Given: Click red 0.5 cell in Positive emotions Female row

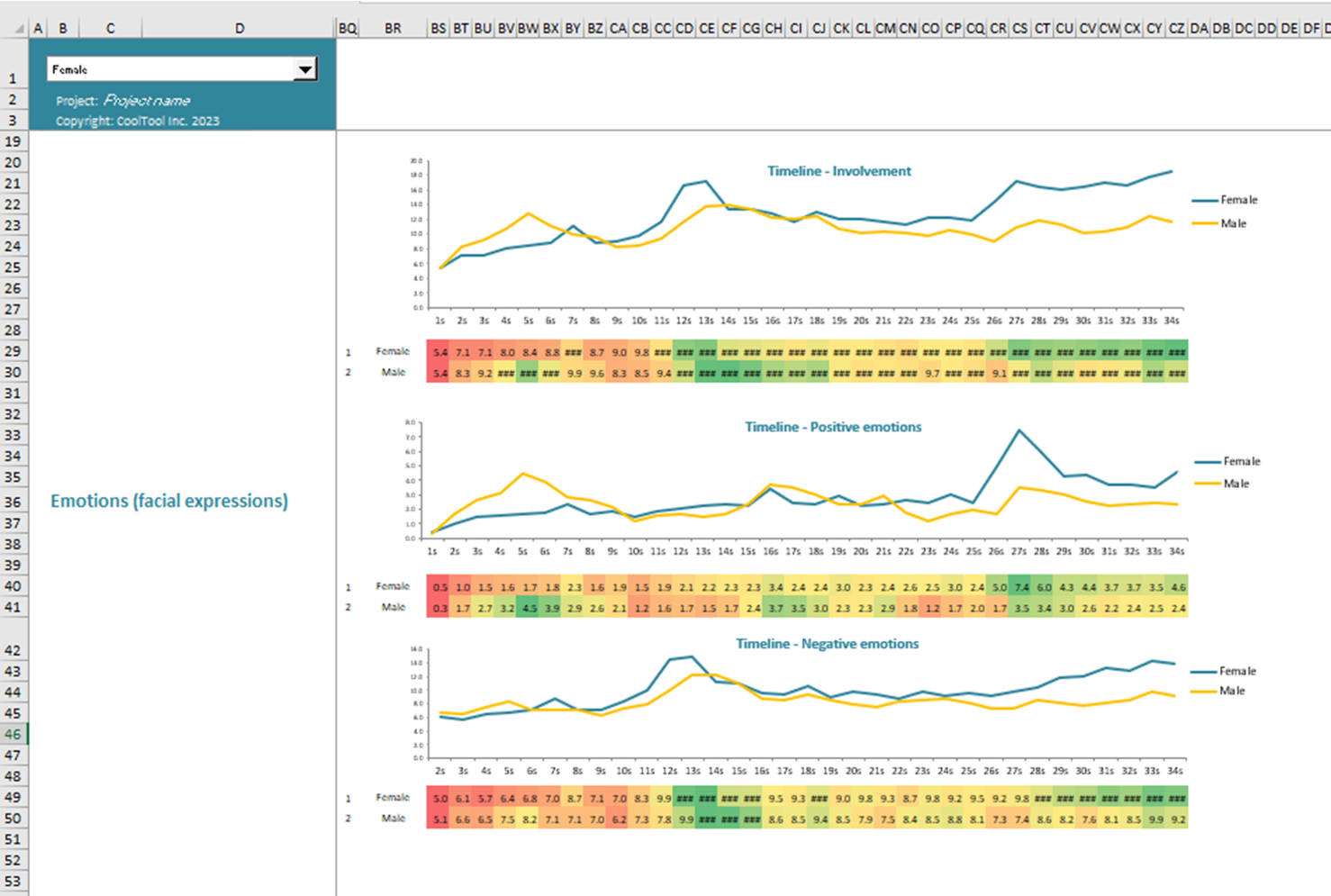Looking at the screenshot, I should tap(439, 587).
